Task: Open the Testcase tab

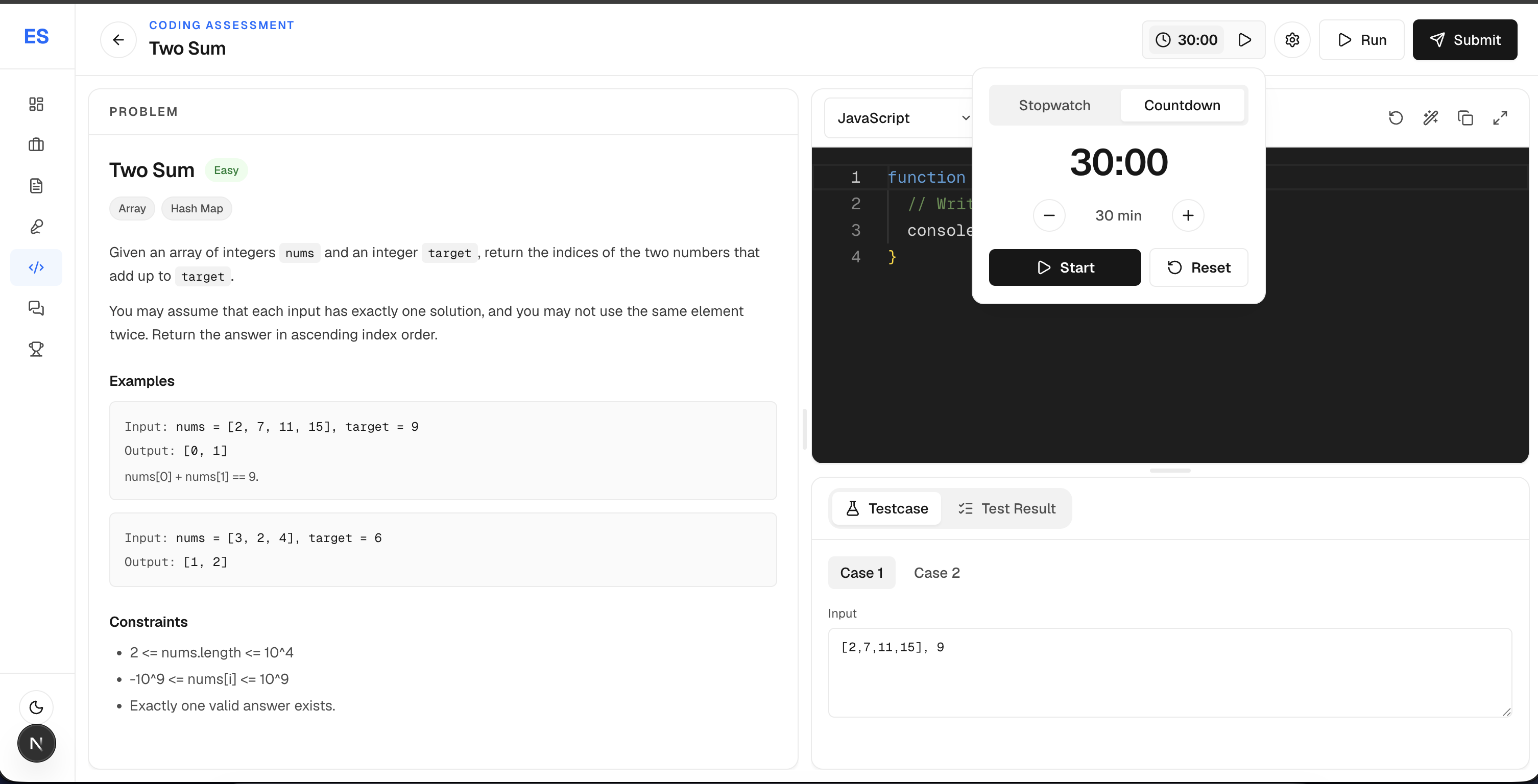Action: [x=886, y=508]
